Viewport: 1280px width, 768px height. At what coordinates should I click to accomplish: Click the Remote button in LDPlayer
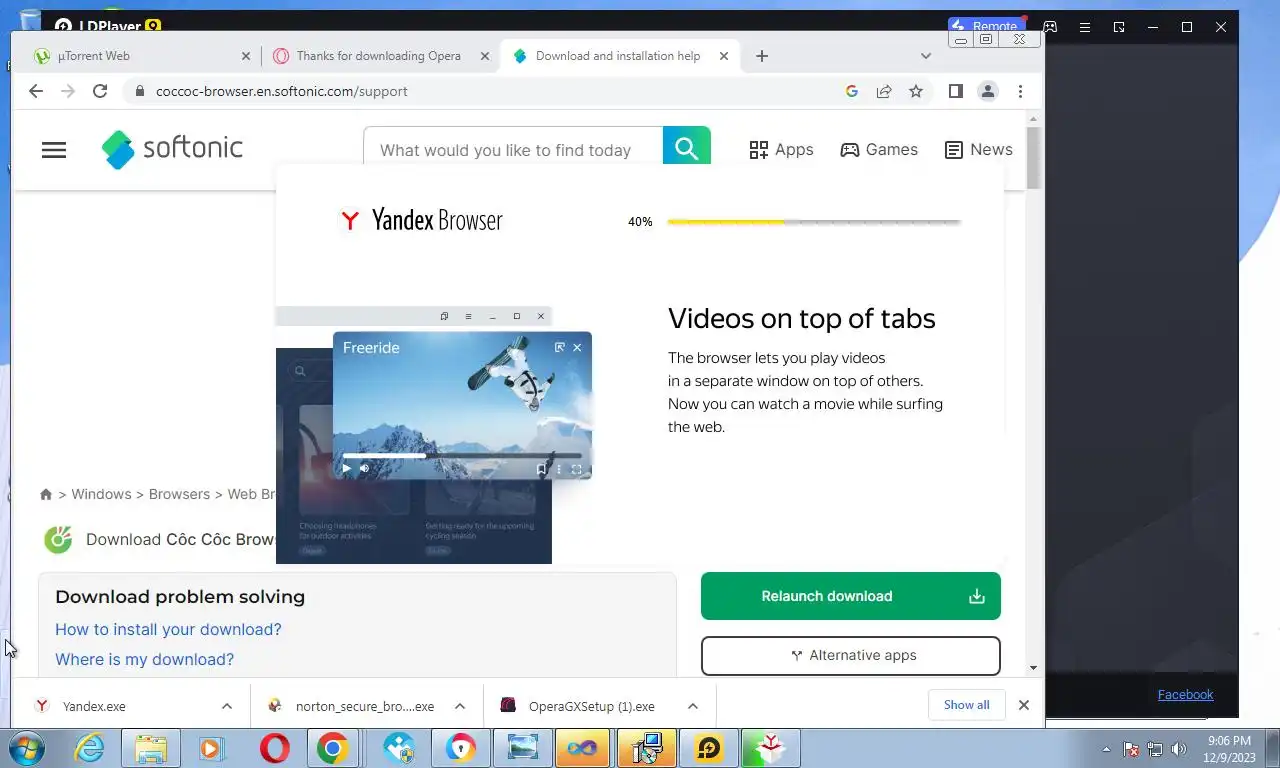(x=985, y=26)
